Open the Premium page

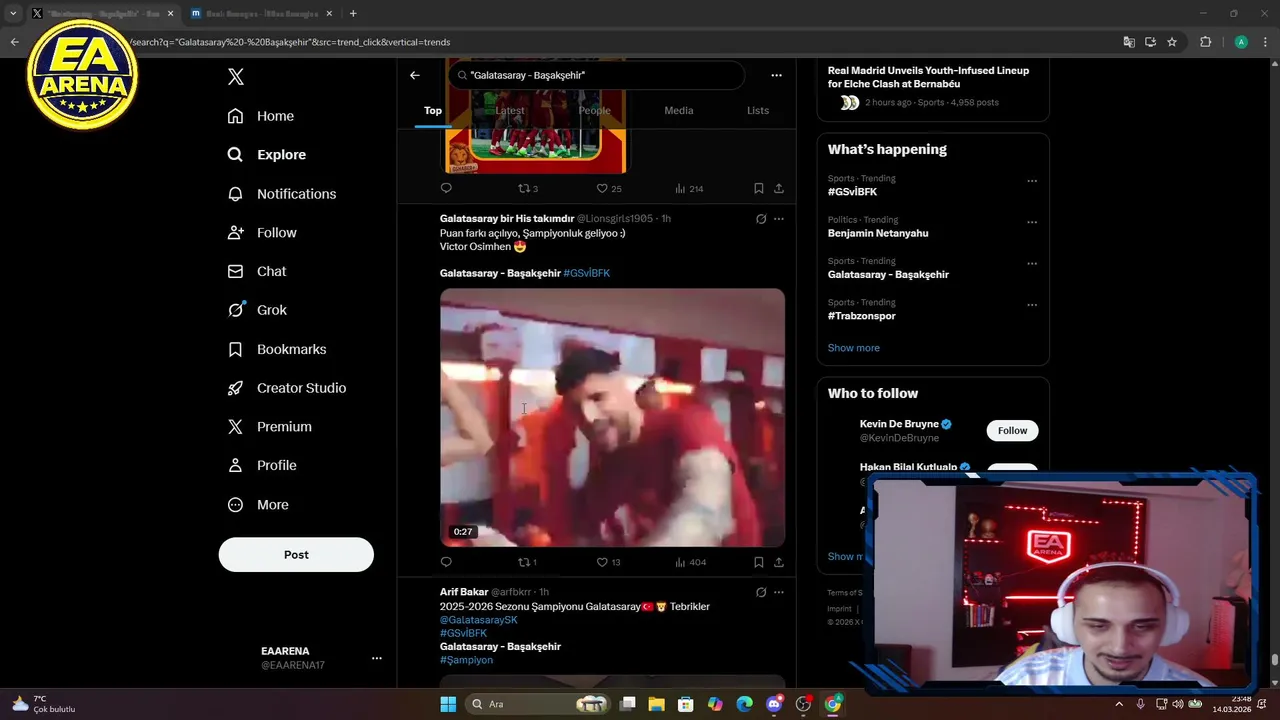[x=269, y=427]
